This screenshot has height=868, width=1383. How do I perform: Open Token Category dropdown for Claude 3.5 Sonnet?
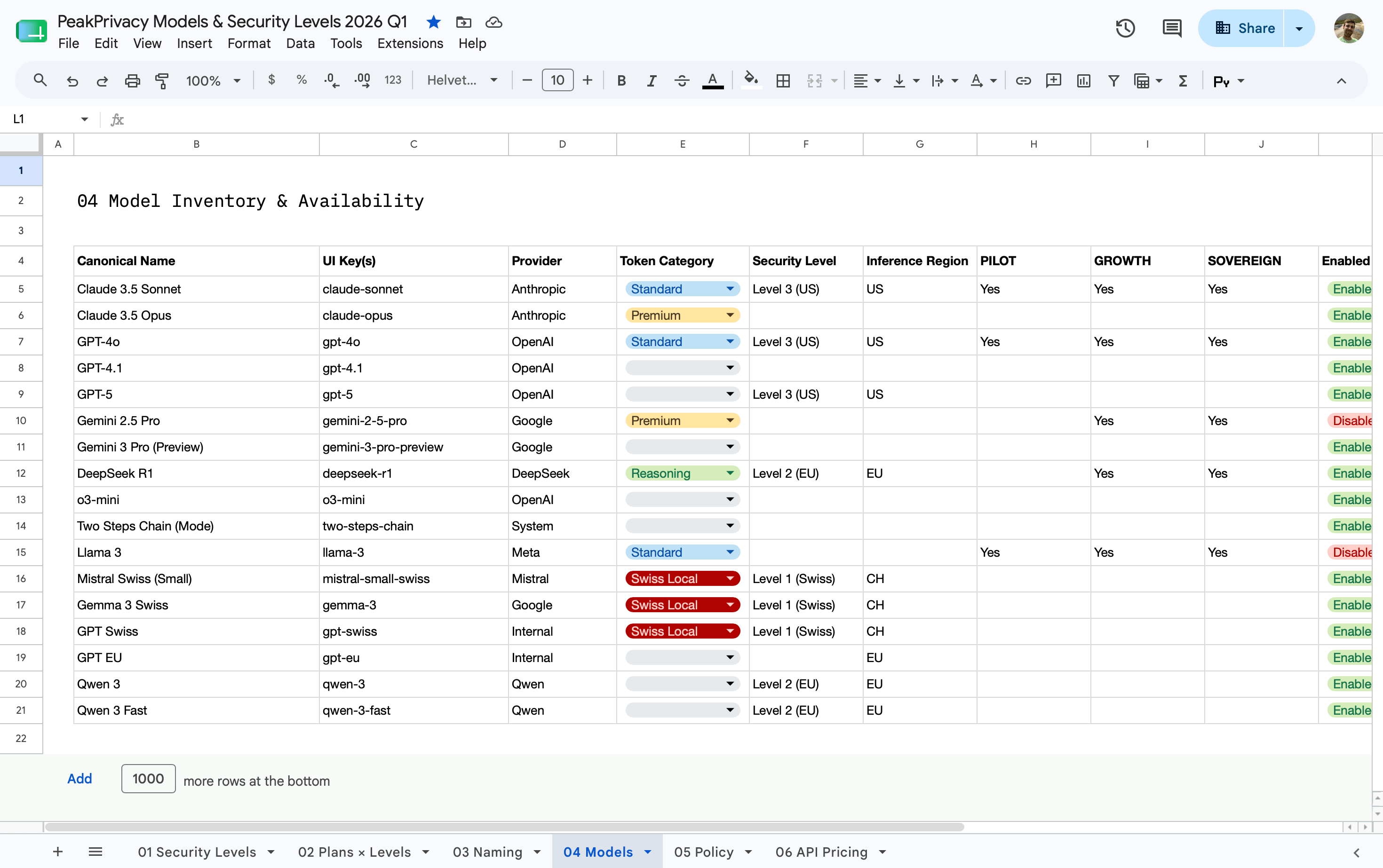coord(730,289)
